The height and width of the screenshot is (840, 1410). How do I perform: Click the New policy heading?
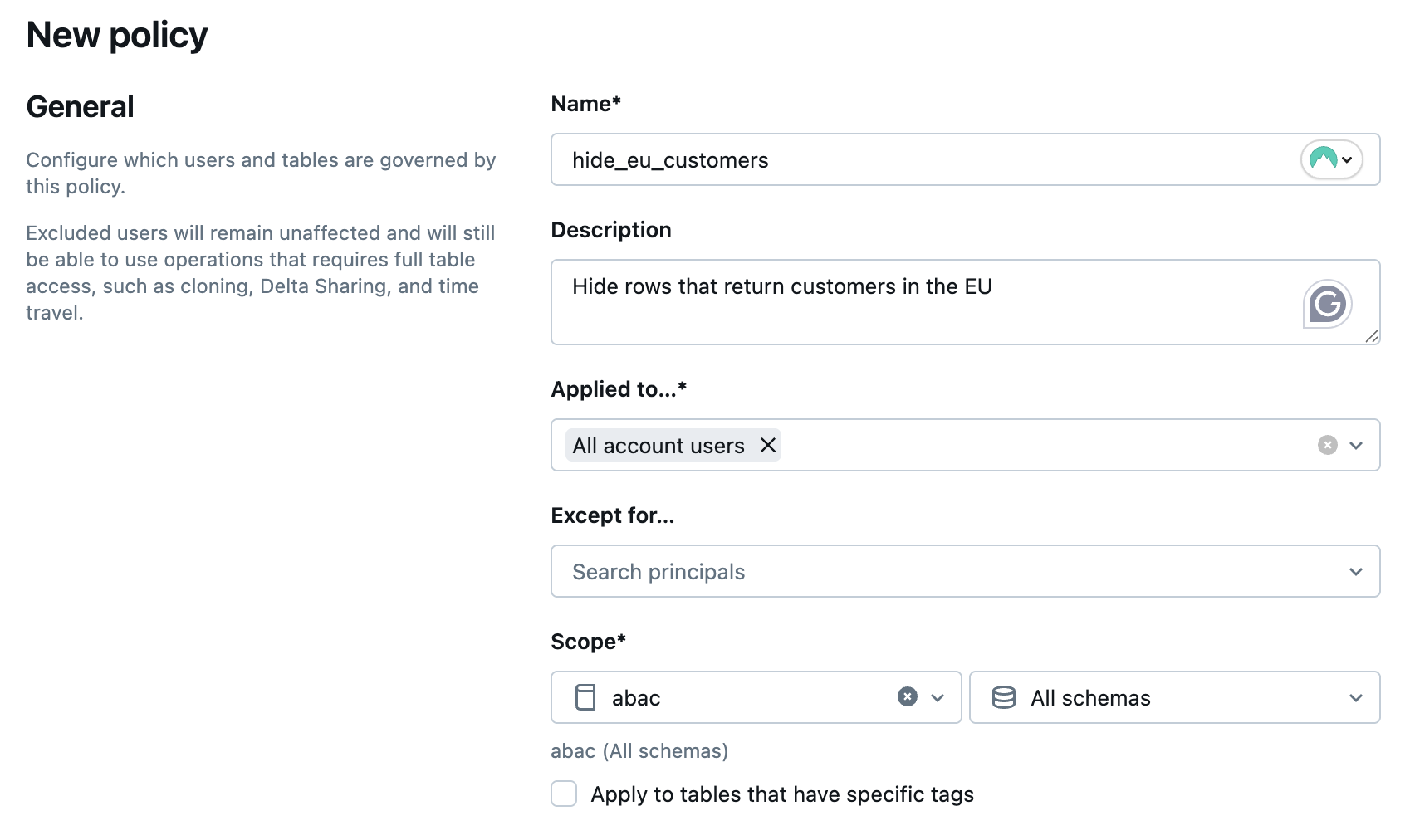click(117, 35)
